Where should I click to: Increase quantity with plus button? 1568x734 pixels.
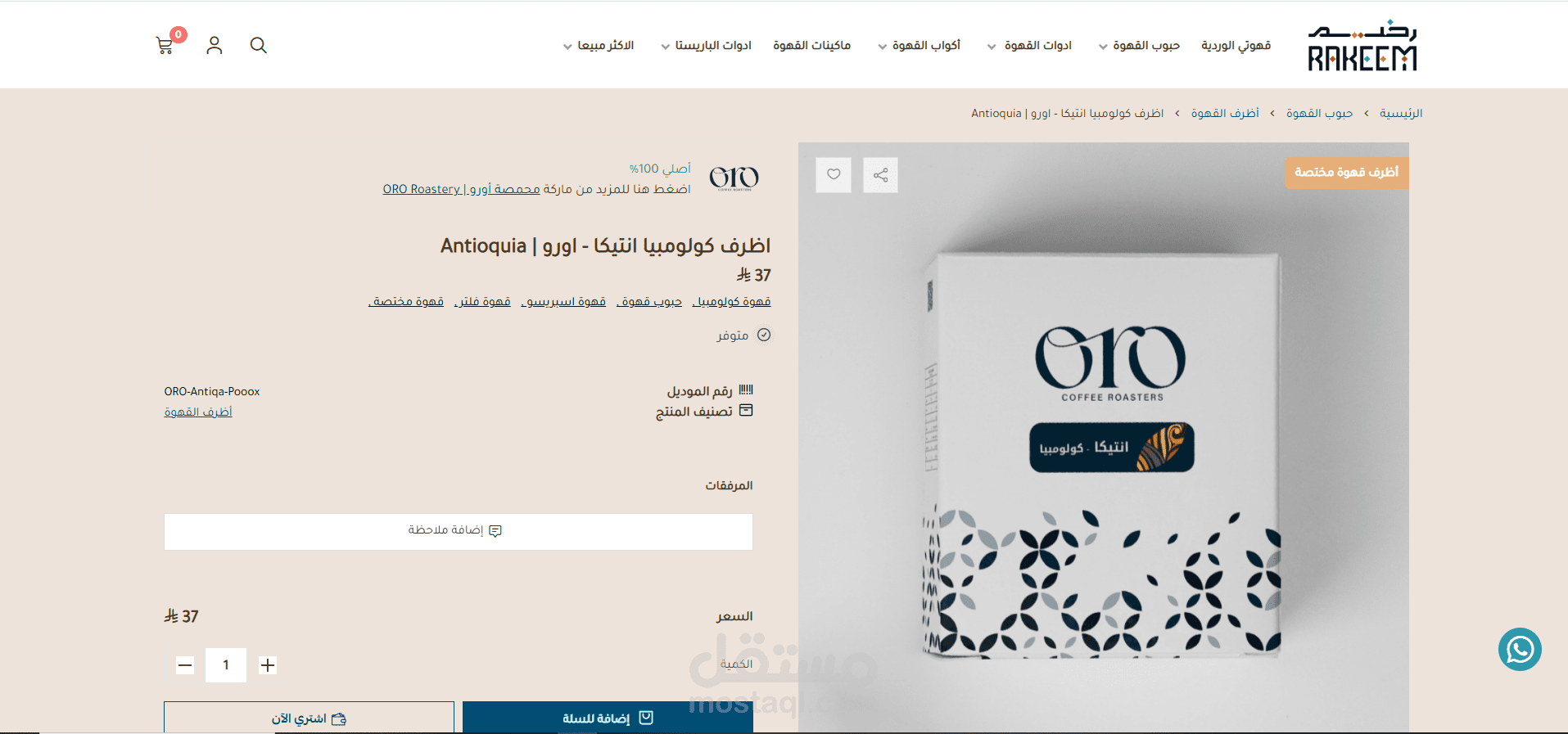pyautogui.click(x=268, y=665)
